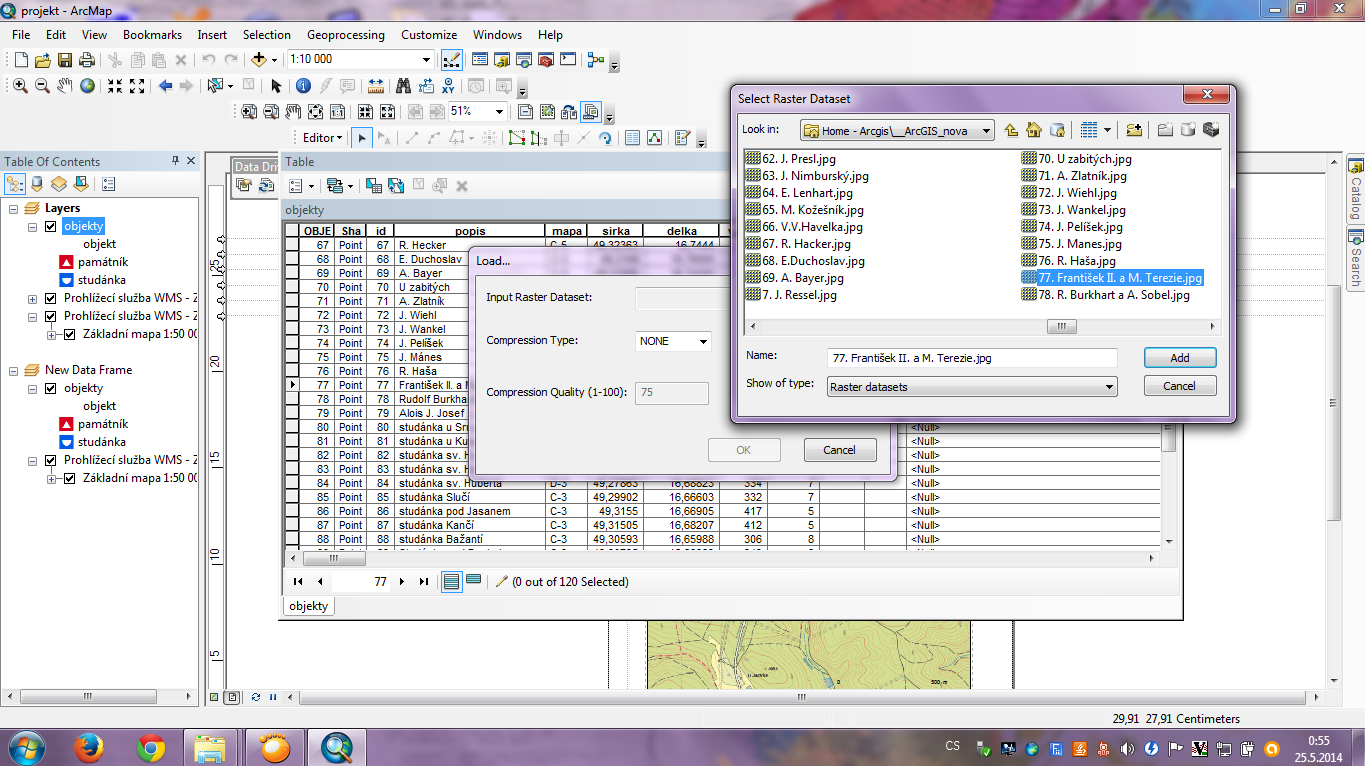Click Cancel in the Load dialog
The width and height of the screenshot is (1365, 766).
[x=840, y=450]
